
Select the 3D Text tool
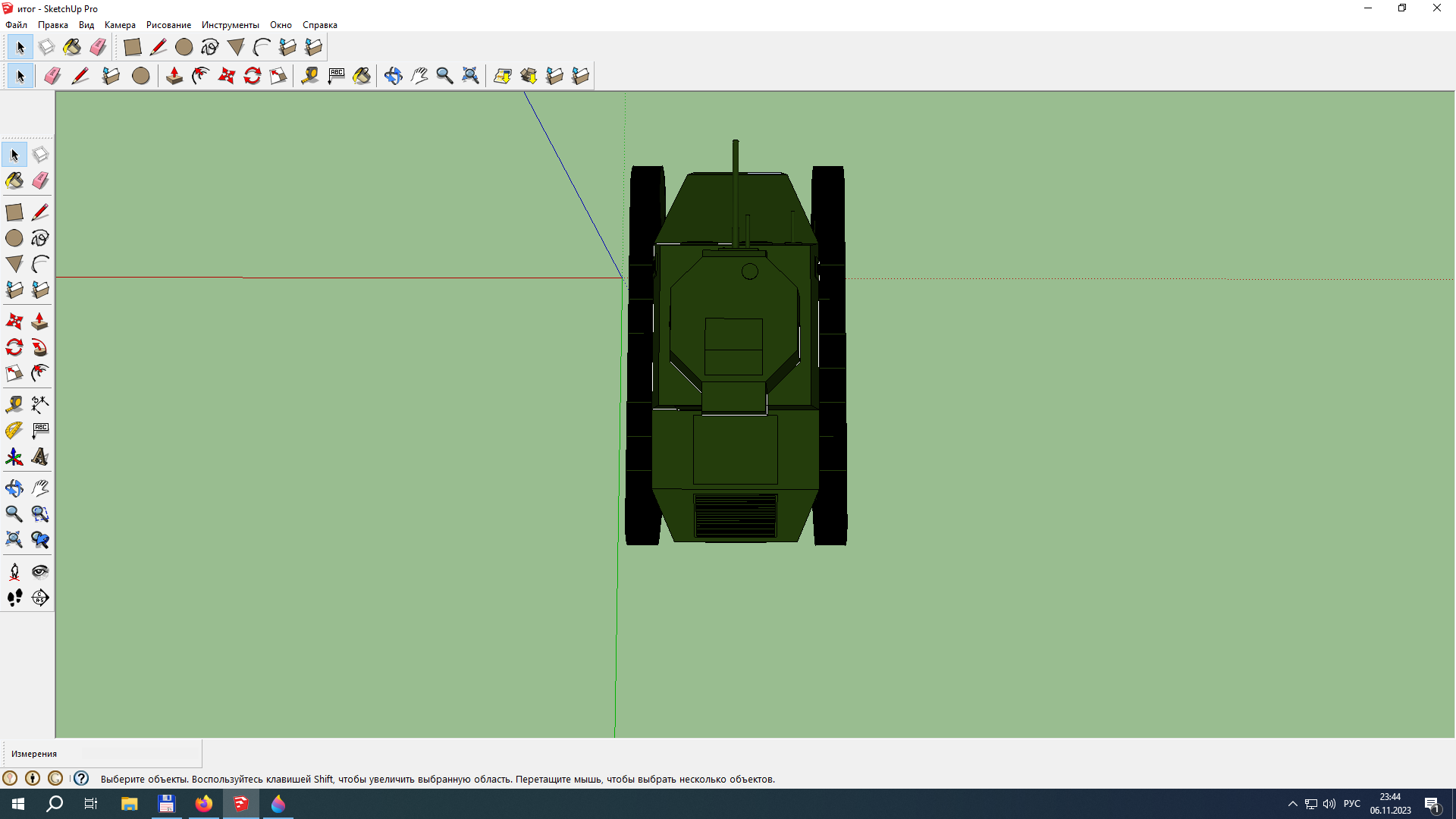point(40,457)
